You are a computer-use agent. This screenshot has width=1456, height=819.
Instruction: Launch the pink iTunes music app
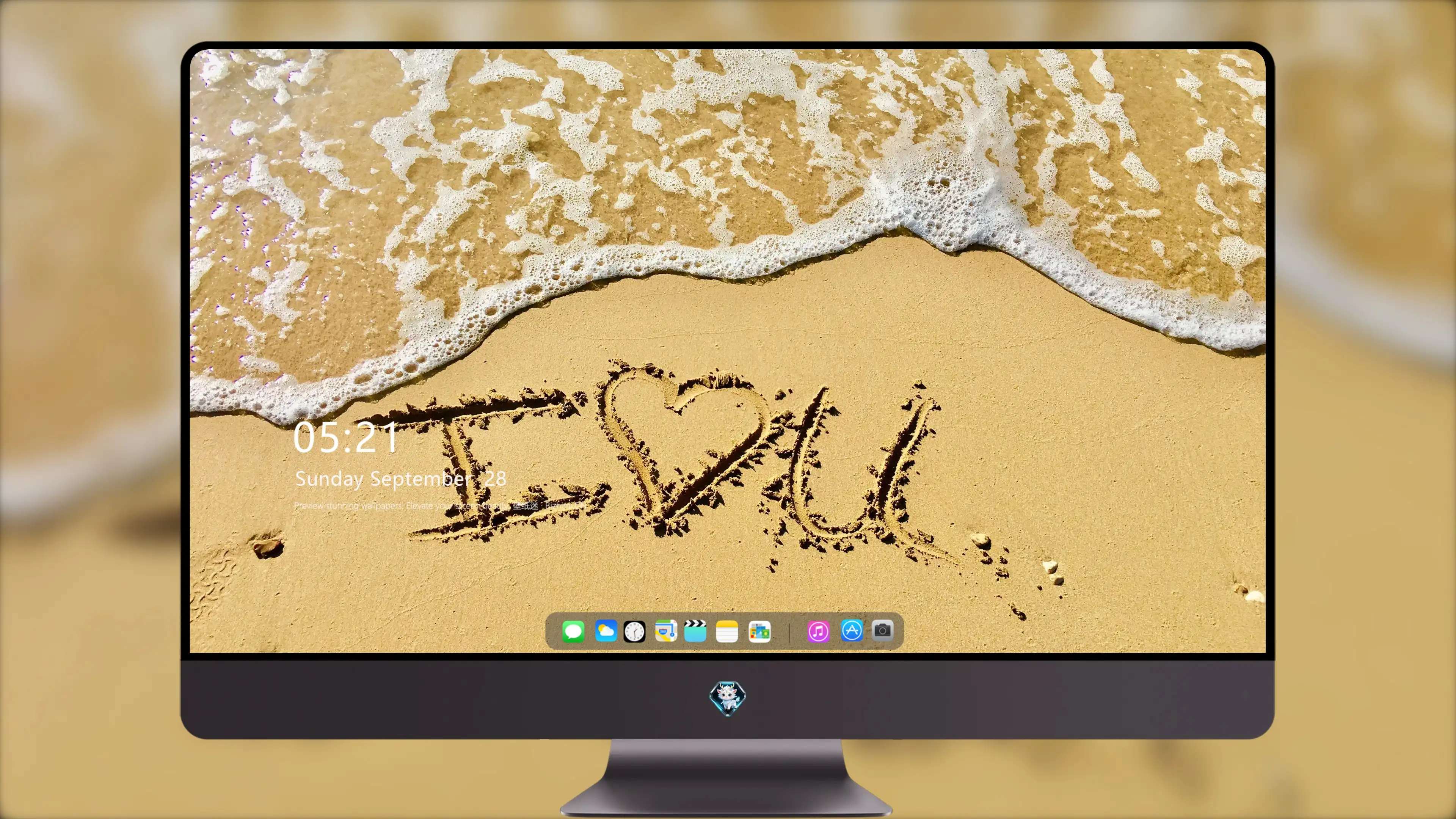point(819,631)
